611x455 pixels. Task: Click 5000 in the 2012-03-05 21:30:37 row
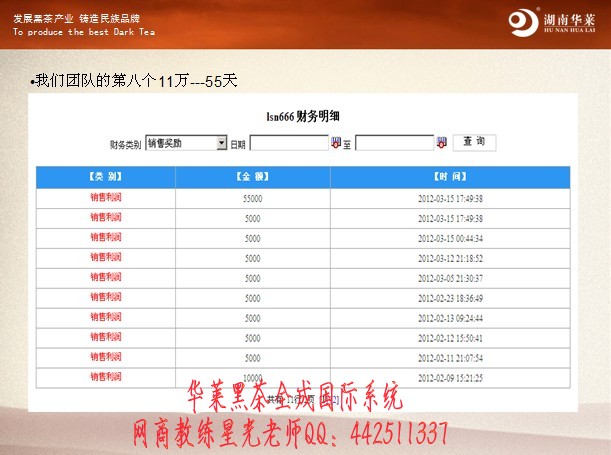pos(253,279)
